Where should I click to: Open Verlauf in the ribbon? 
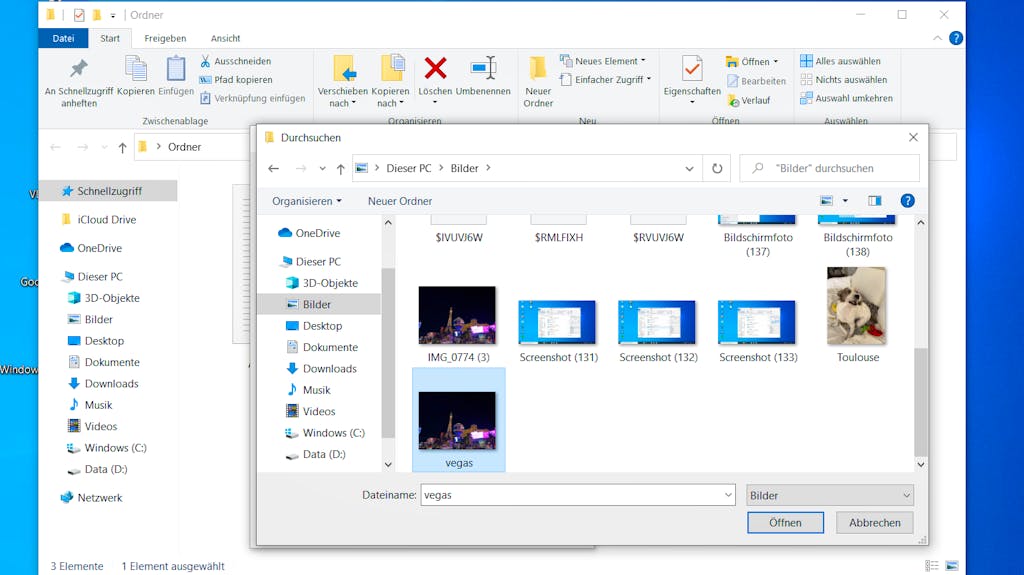pyautogui.click(x=749, y=101)
